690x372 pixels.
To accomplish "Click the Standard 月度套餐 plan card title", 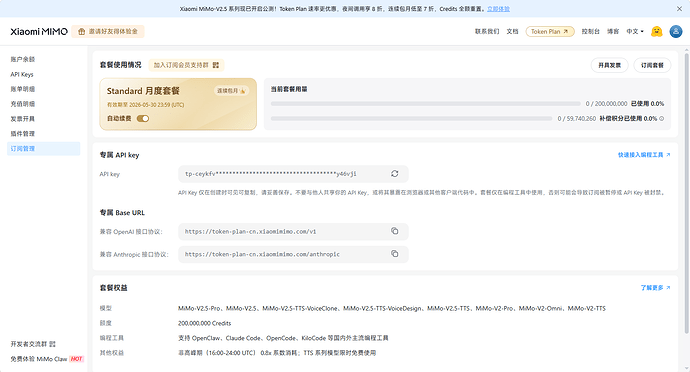I will (x=143, y=91).
